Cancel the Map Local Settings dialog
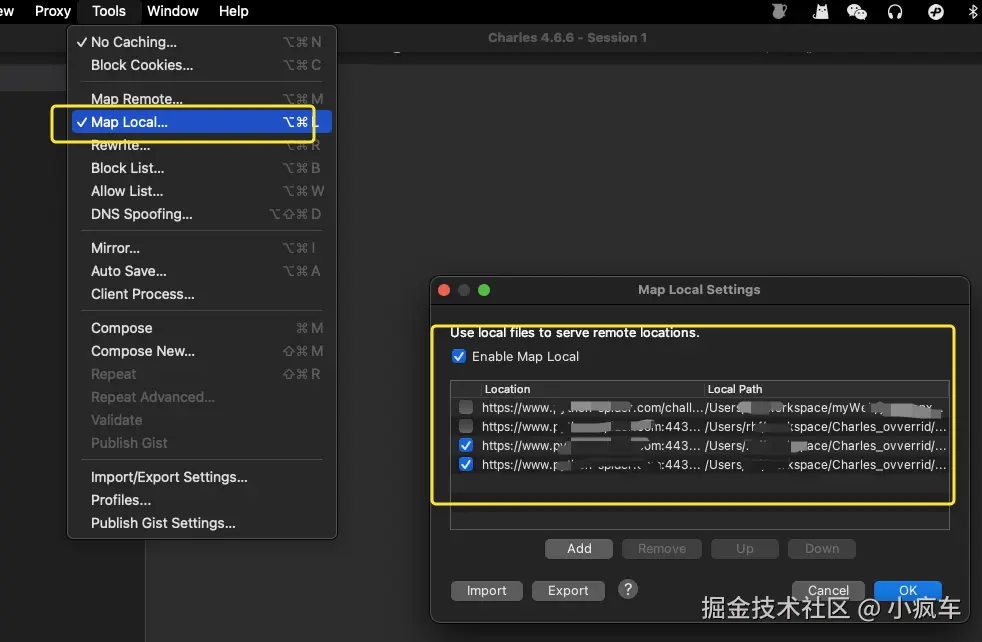 point(828,590)
